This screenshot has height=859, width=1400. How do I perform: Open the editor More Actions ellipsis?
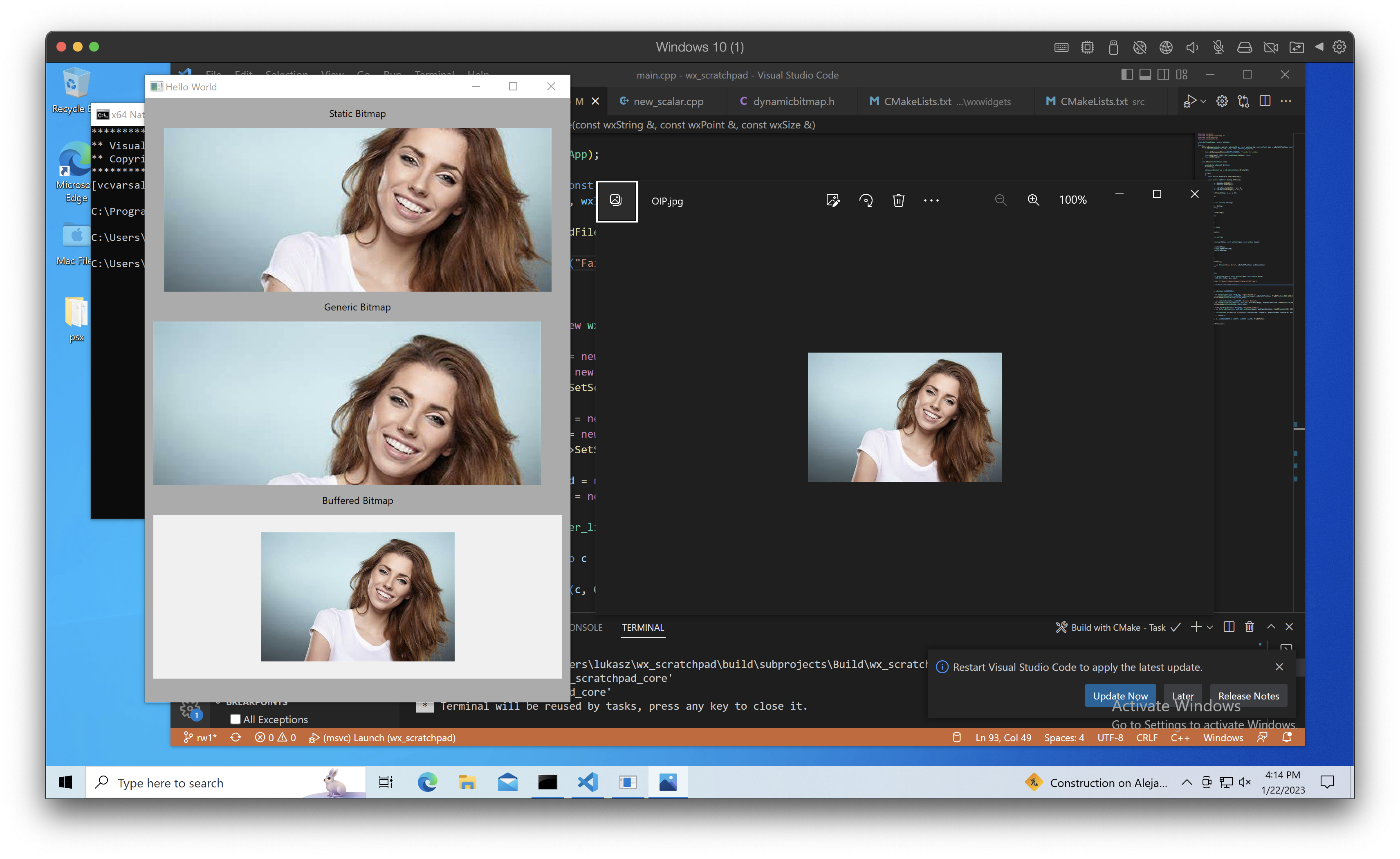[x=1285, y=101]
